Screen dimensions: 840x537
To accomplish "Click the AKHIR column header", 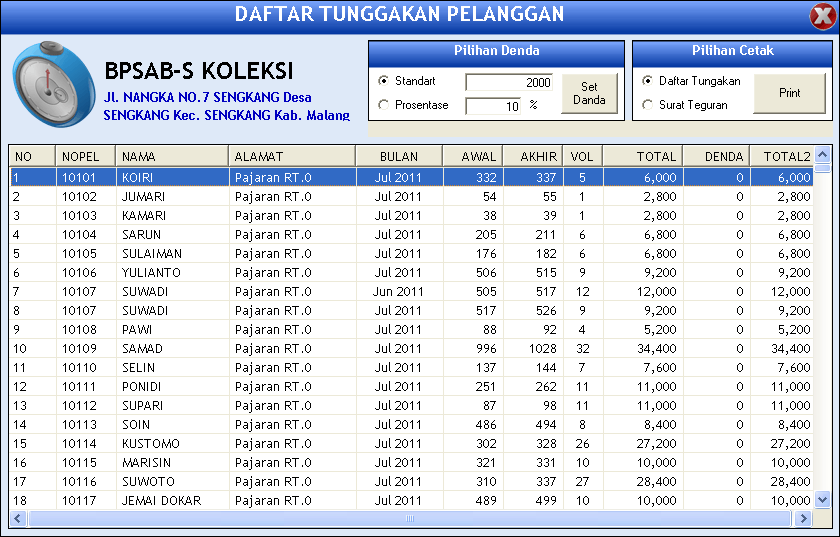I will pyautogui.click(x=532, y=156).
